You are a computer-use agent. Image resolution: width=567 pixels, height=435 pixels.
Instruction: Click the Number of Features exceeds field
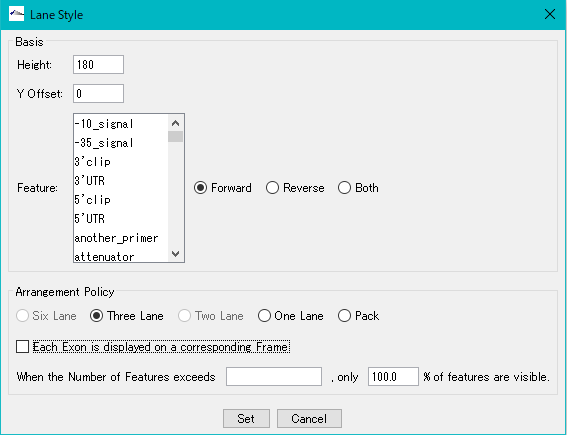click(x=274, y=376)
